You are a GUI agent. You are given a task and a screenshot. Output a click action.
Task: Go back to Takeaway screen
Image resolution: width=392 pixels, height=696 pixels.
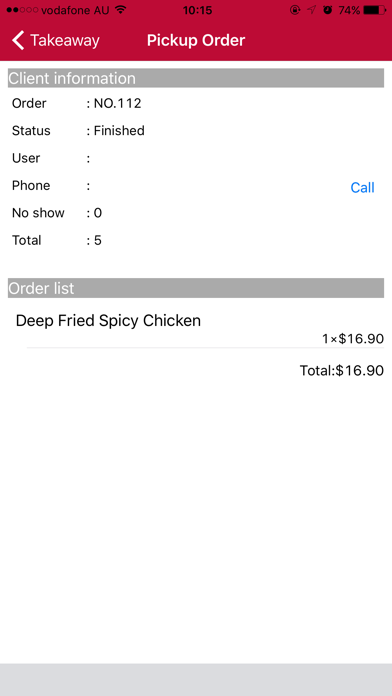[x=55, y=40]
